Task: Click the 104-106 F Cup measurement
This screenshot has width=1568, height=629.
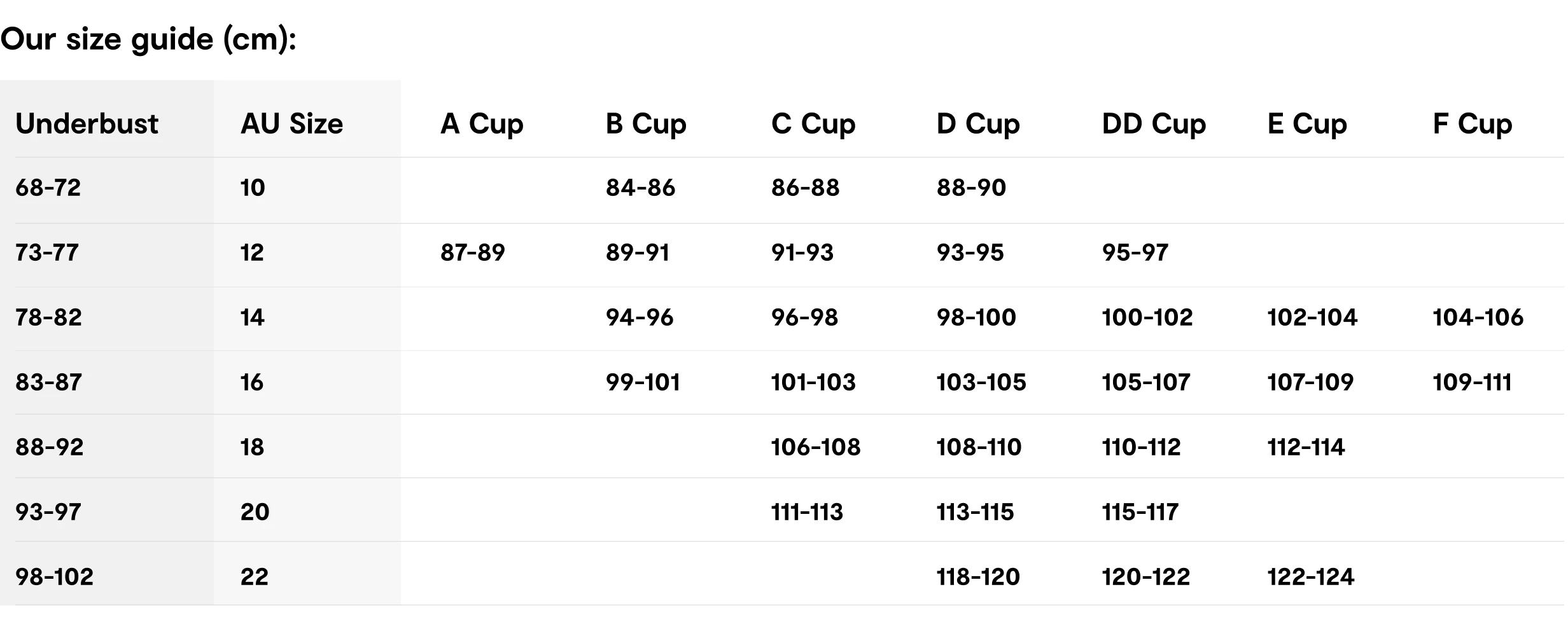Action: click(x=1478, y=317)
